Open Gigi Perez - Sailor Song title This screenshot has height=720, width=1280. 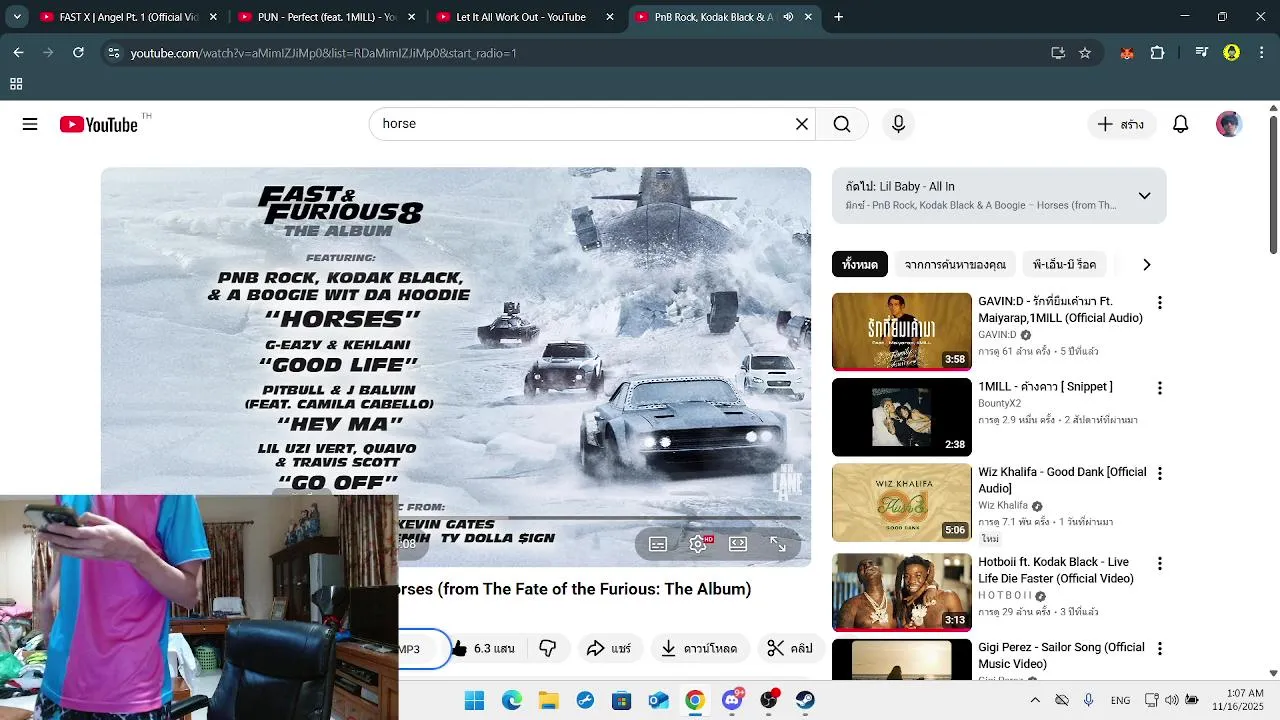tap(1061, 656)
